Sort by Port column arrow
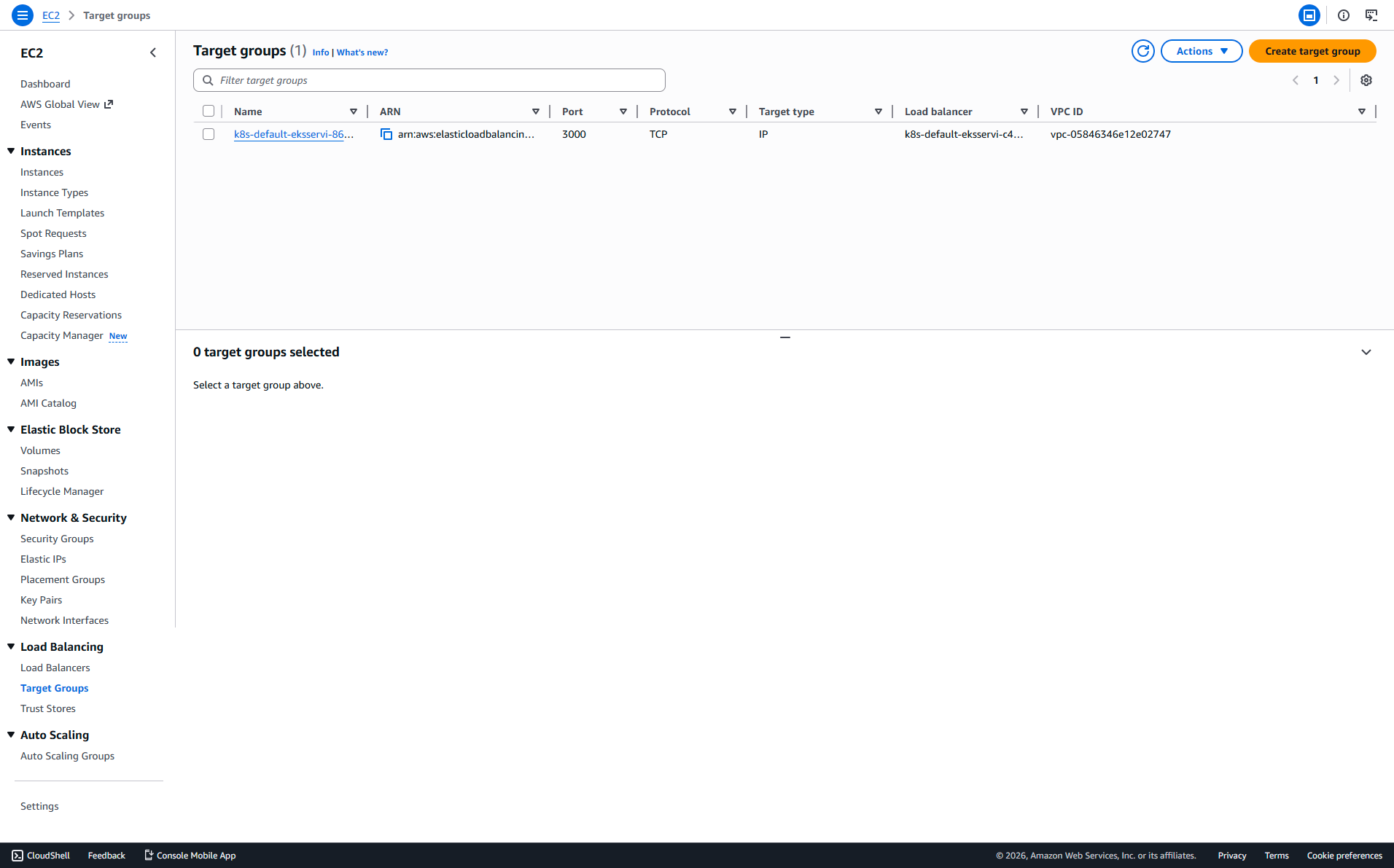 click(x=623, y=112)
